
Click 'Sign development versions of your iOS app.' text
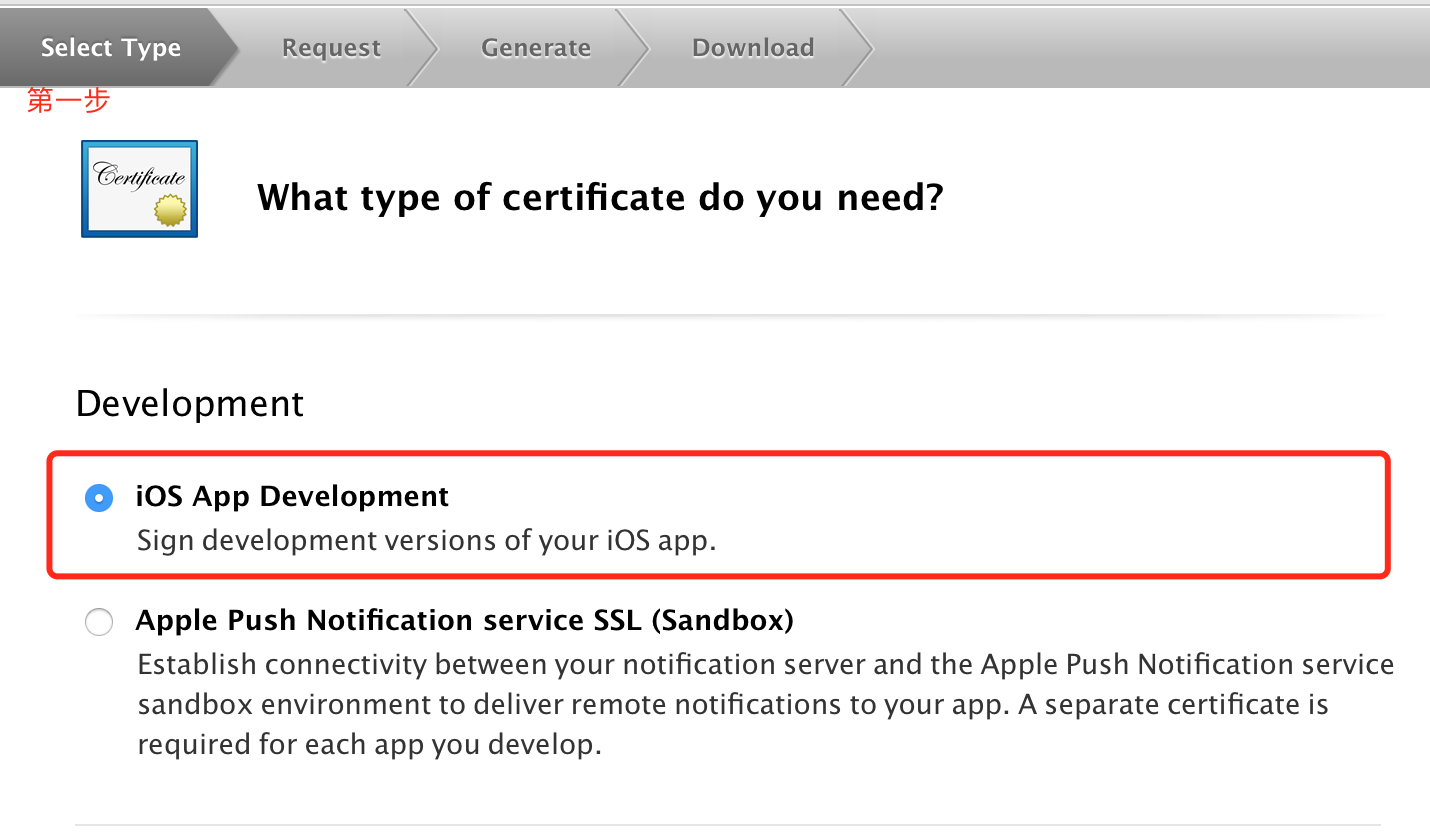tap(427, 541)
